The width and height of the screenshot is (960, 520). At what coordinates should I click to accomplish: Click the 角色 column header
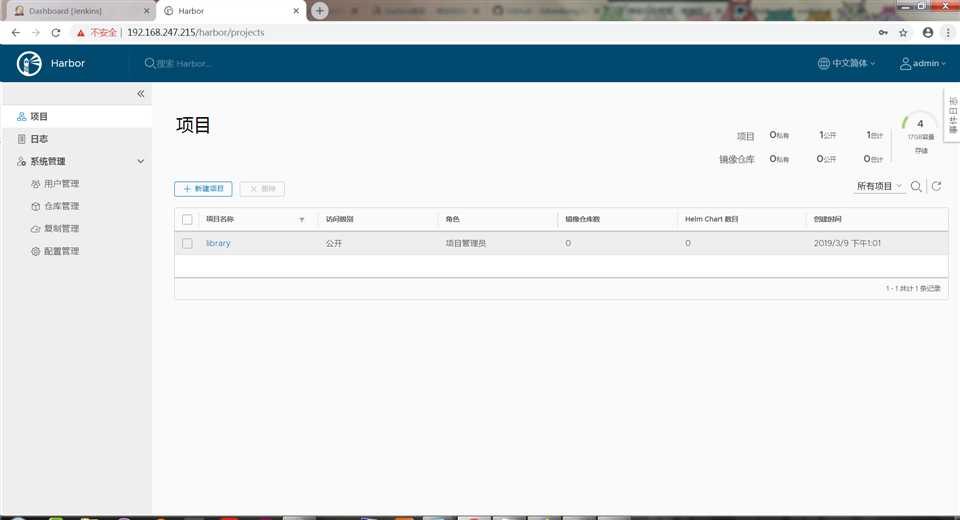pos(452,219)
